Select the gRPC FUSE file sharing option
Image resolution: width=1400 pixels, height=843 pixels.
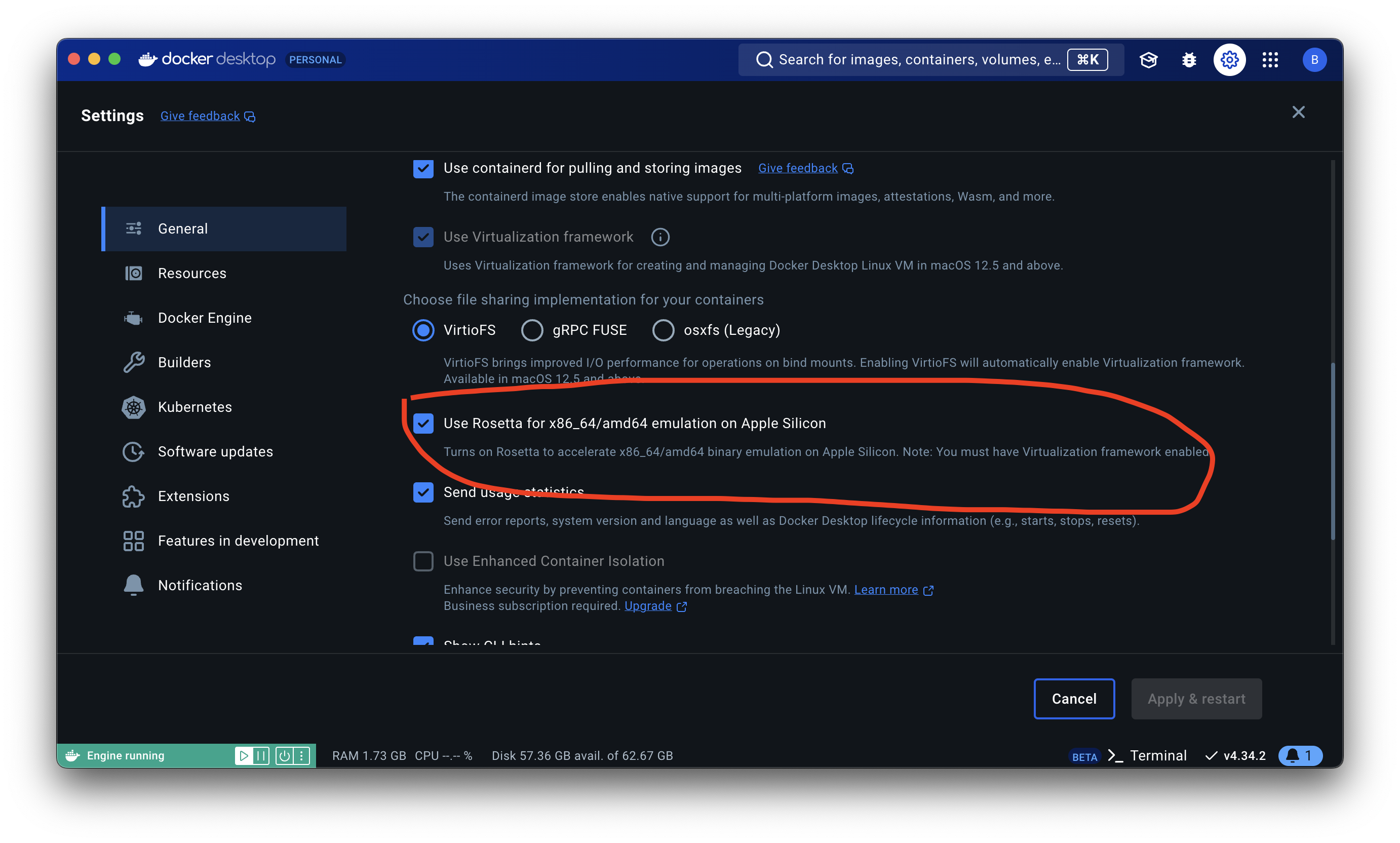(532, 330)
